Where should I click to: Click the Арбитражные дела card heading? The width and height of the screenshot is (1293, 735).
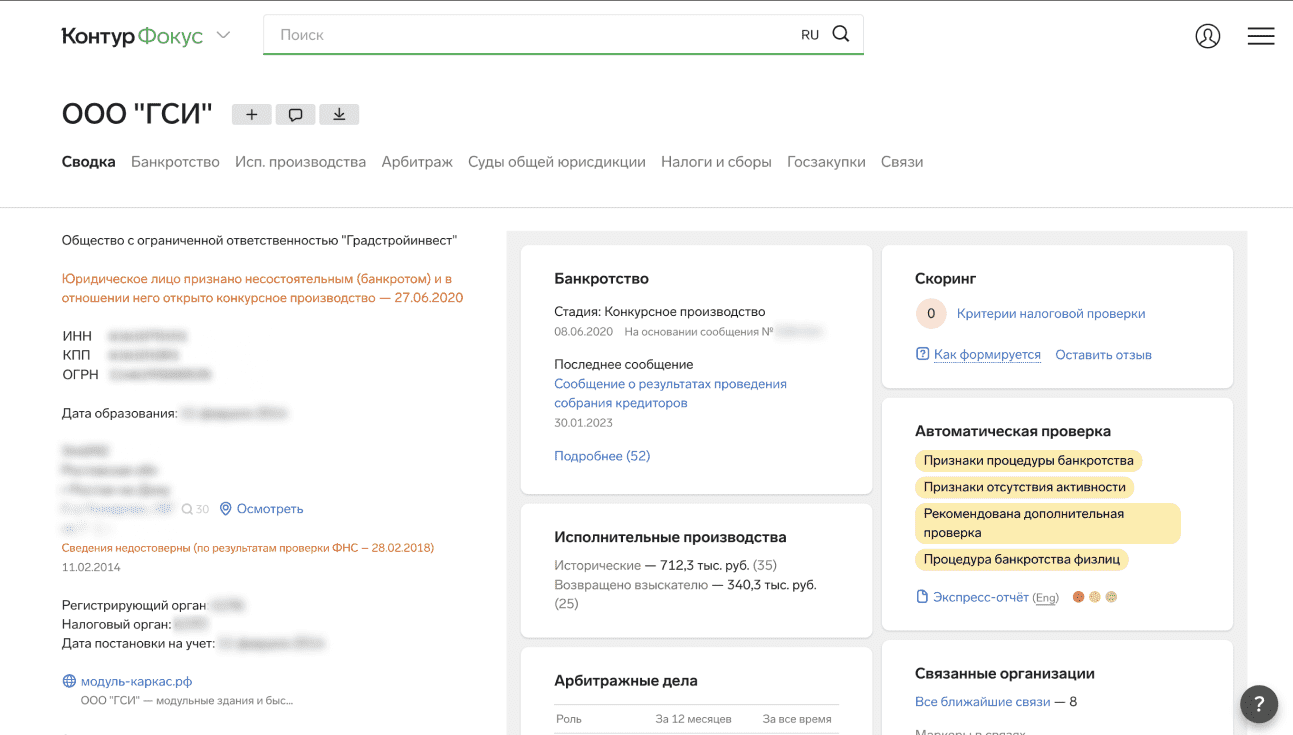click(x=626, y=680)
